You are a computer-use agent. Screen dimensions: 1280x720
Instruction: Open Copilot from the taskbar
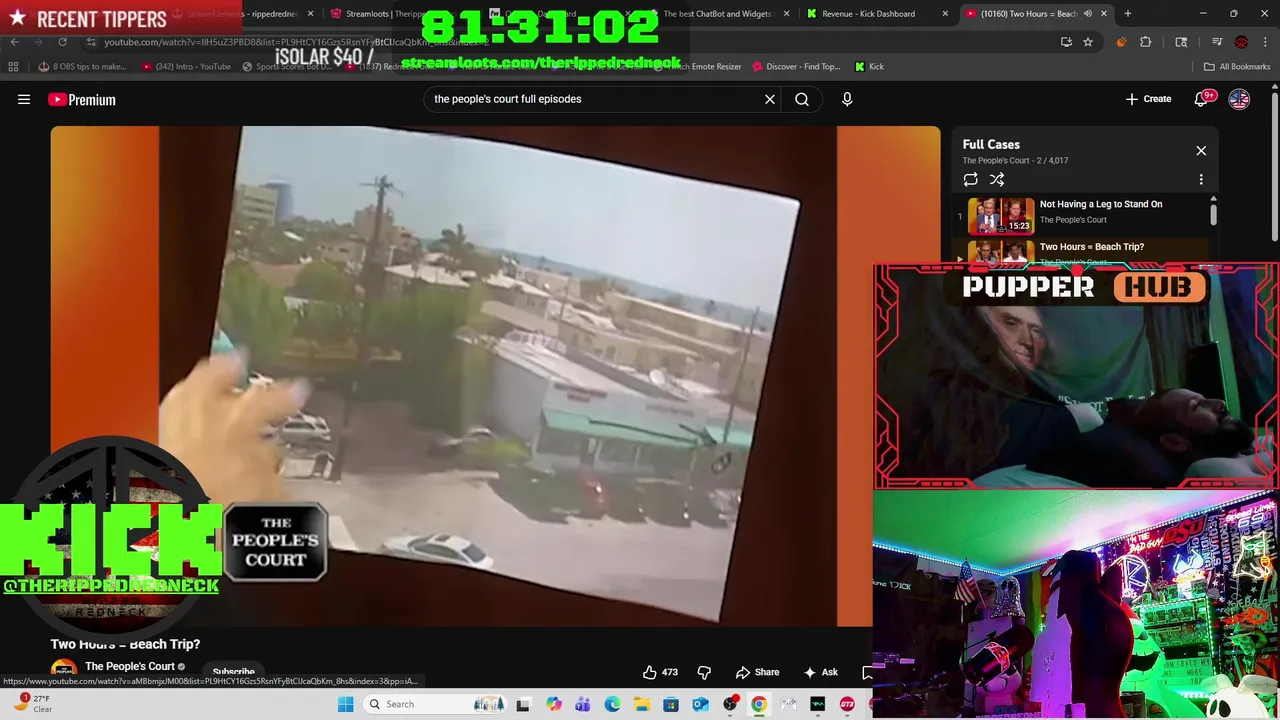pos(553,704)
